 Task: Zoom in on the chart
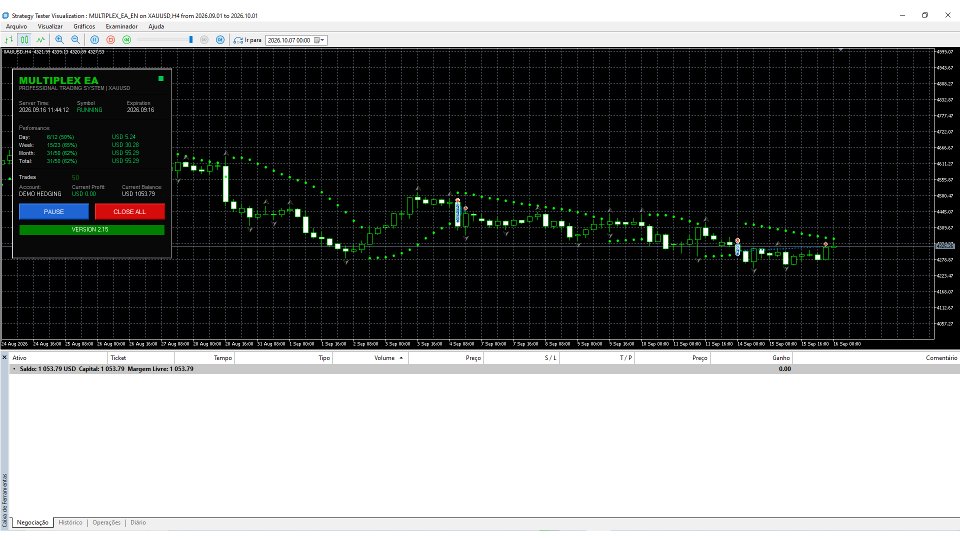[x=59, y=40]
